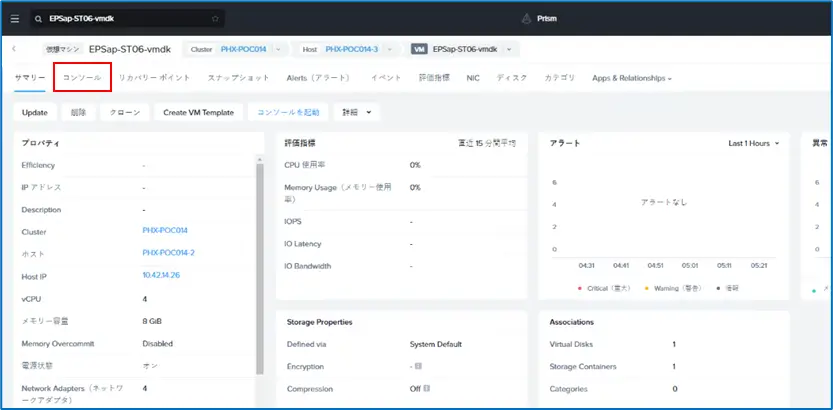This screenshot has width=833, height=410.
Task: Open the スナップショット tab
Action: pyautogui.click(x=239, y=78)
